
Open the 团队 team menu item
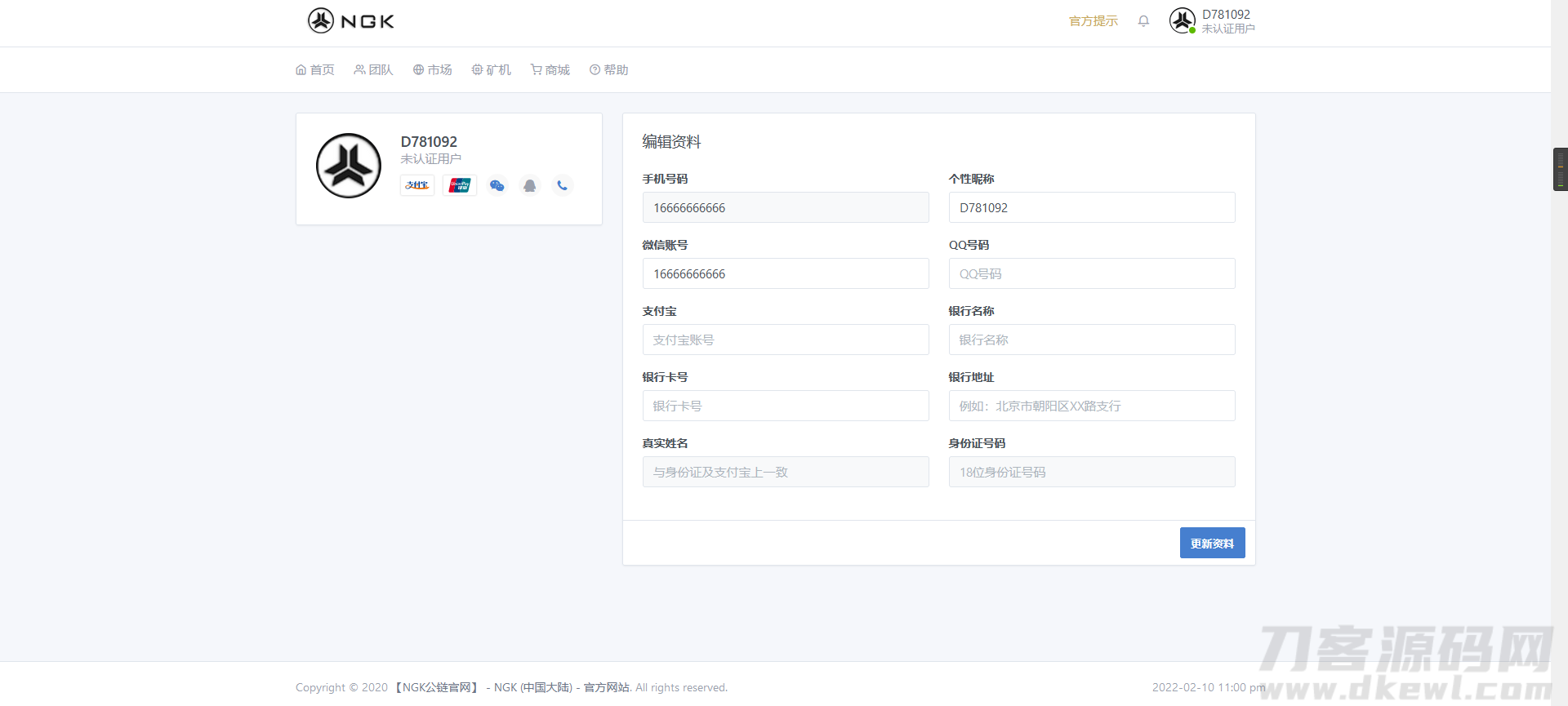(x=374, y=70)
